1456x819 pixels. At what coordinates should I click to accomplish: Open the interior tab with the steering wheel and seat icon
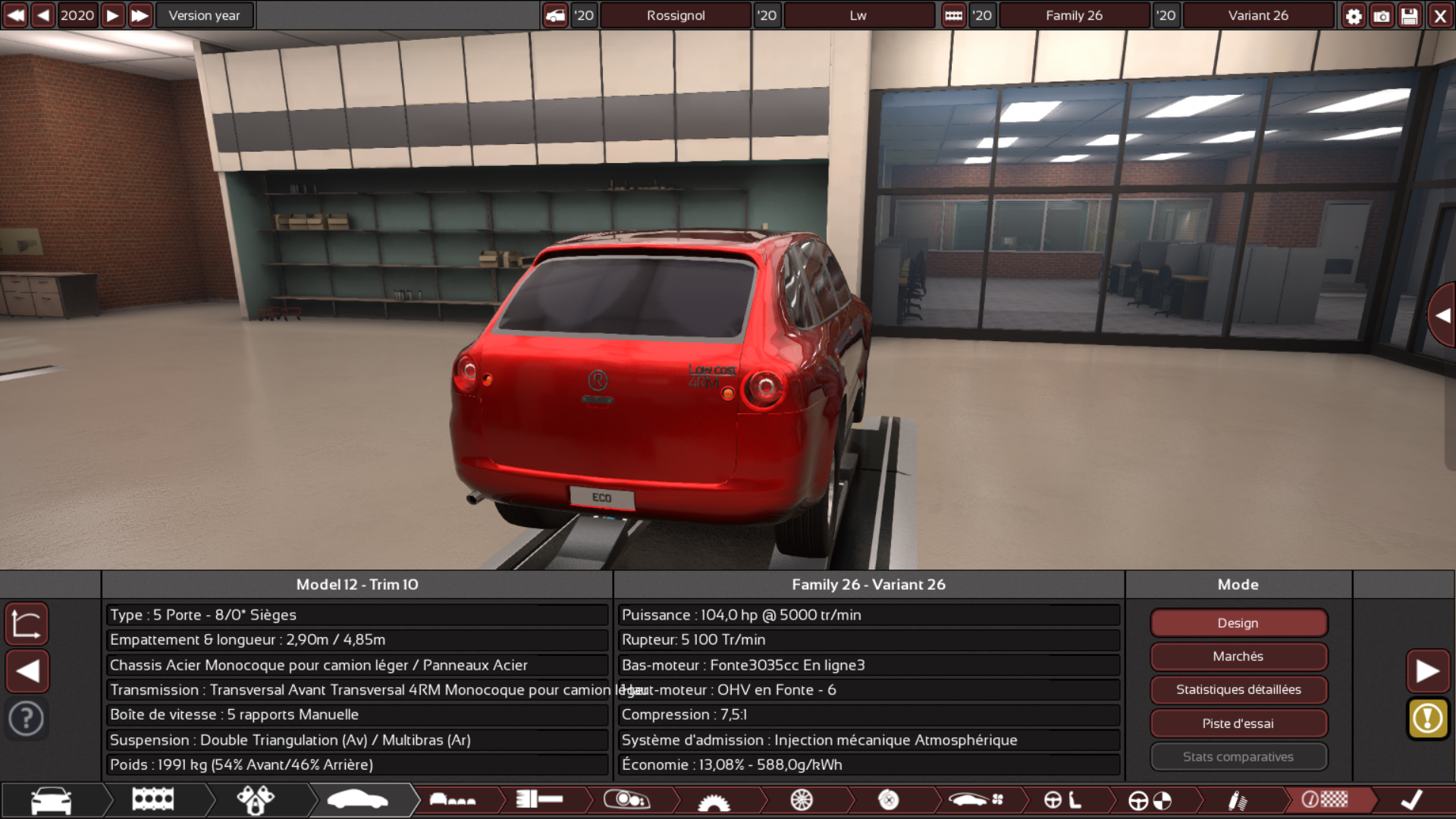[1063, 800]
